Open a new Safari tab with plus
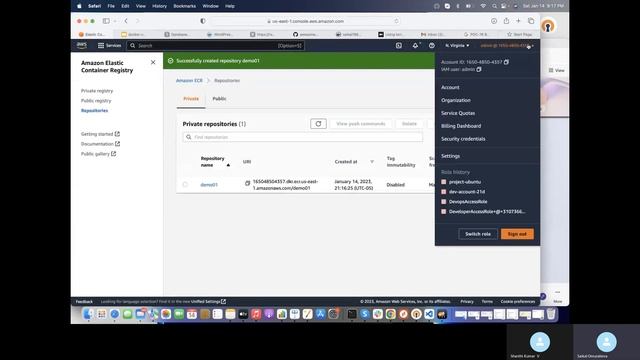The width and height of the screenshot is (640, 360). tap(518, 21)
